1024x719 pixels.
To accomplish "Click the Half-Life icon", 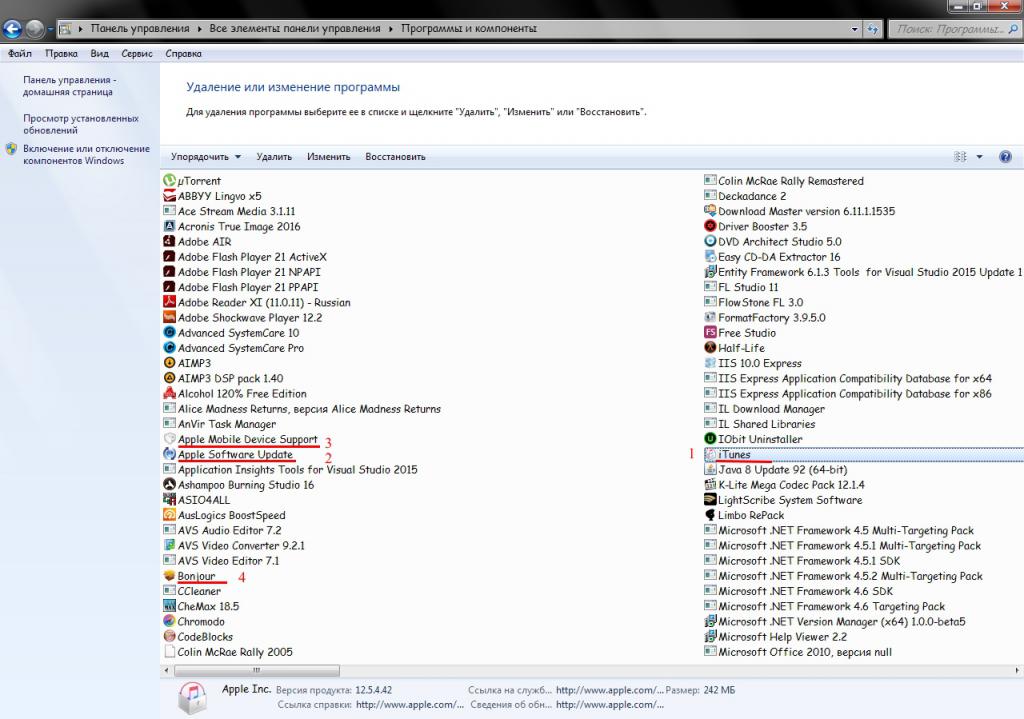I will [710, 348].
